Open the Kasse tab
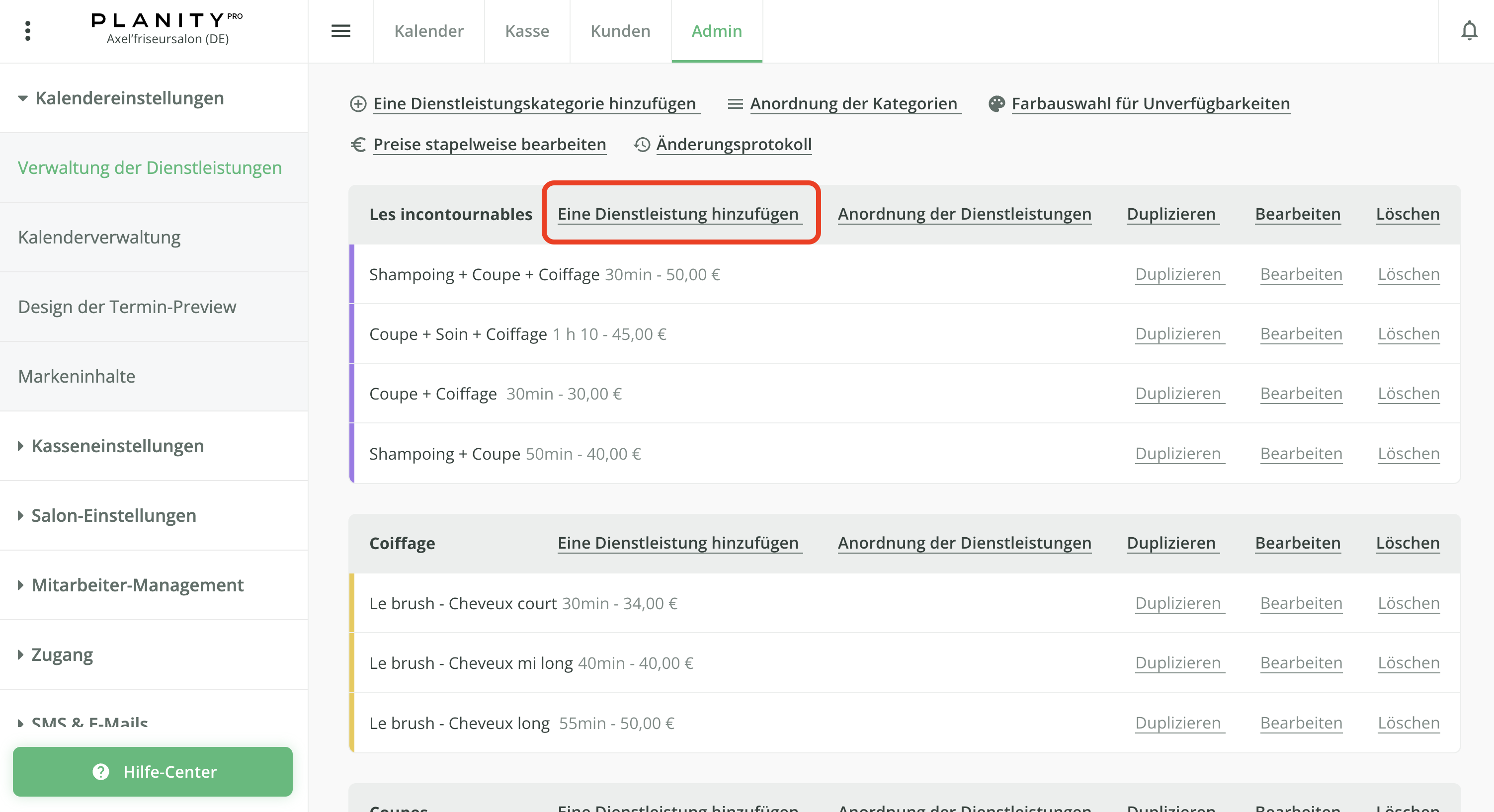Screen dimensions: 1494x812 (x=527, y=31)
